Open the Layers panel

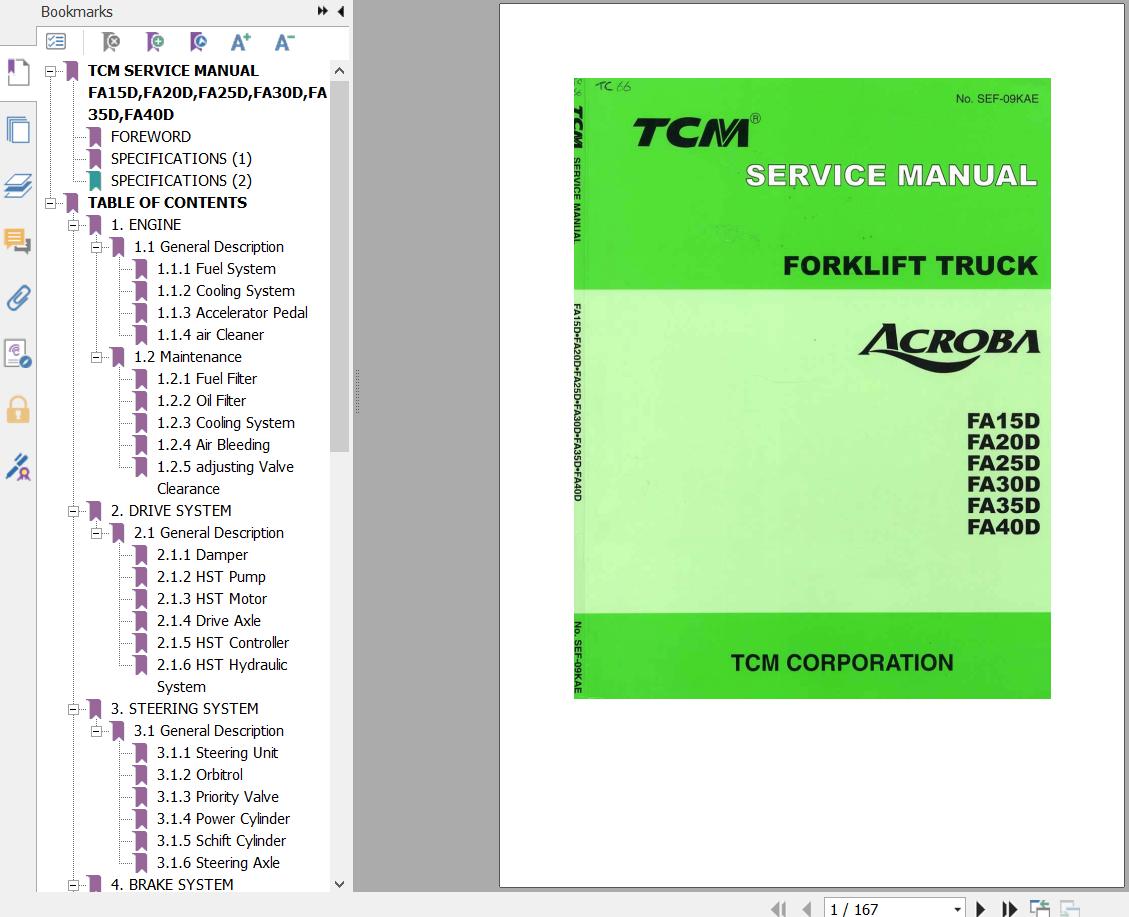pos(17,185)
